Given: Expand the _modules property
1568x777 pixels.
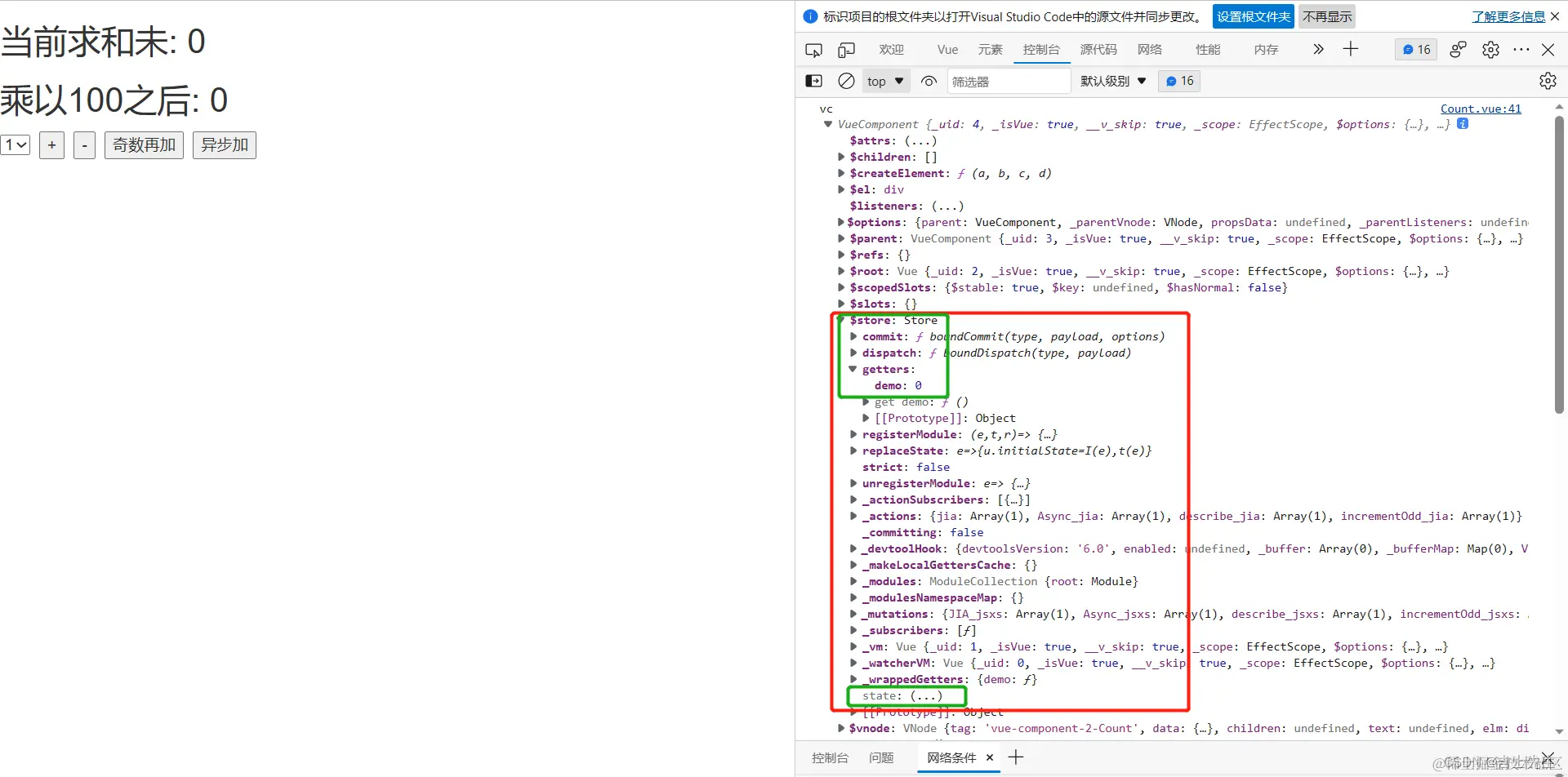Looking at the screenshot, I should click(853, 581).
